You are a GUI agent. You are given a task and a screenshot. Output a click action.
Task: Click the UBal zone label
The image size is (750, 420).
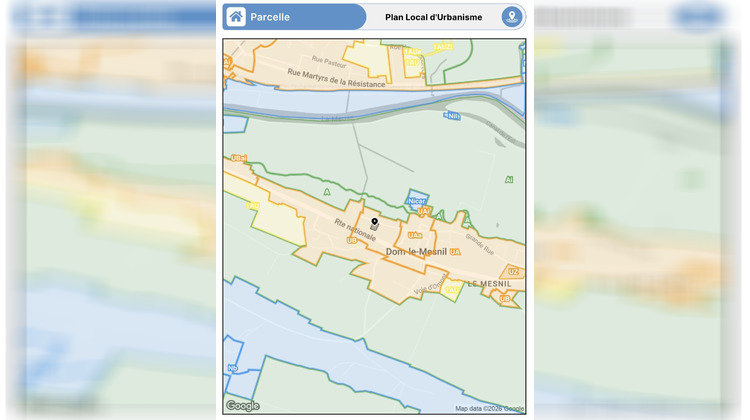(239, 158)
